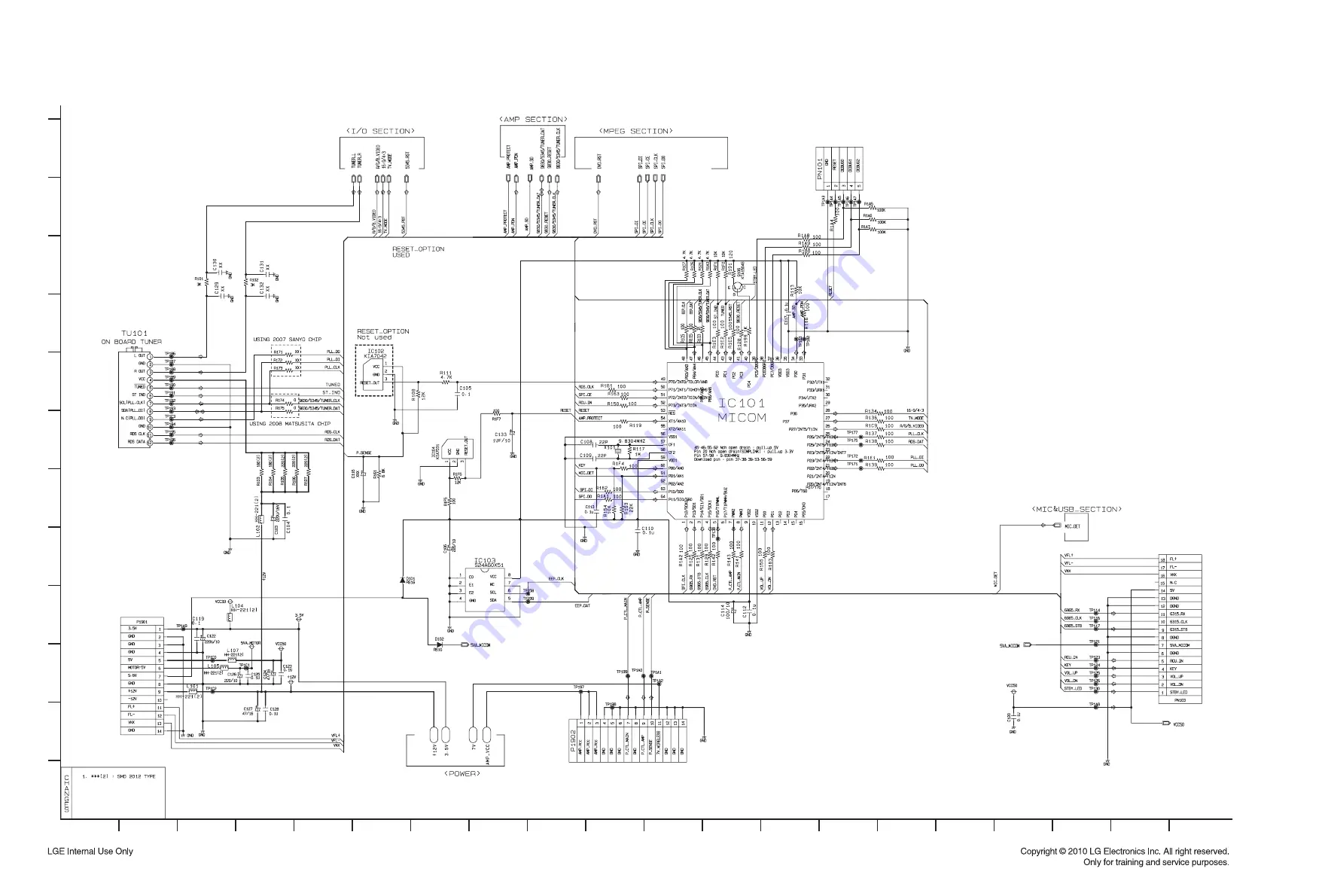Click the "<MIC&USB_SECTION>" heading

pyautogui.click(x=1077, y=509)
